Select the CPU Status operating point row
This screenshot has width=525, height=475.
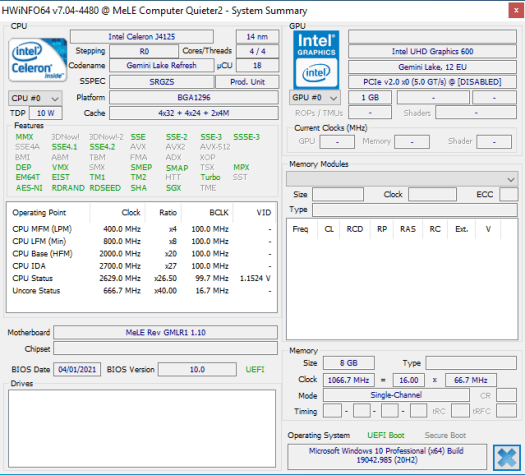(141, 278)
